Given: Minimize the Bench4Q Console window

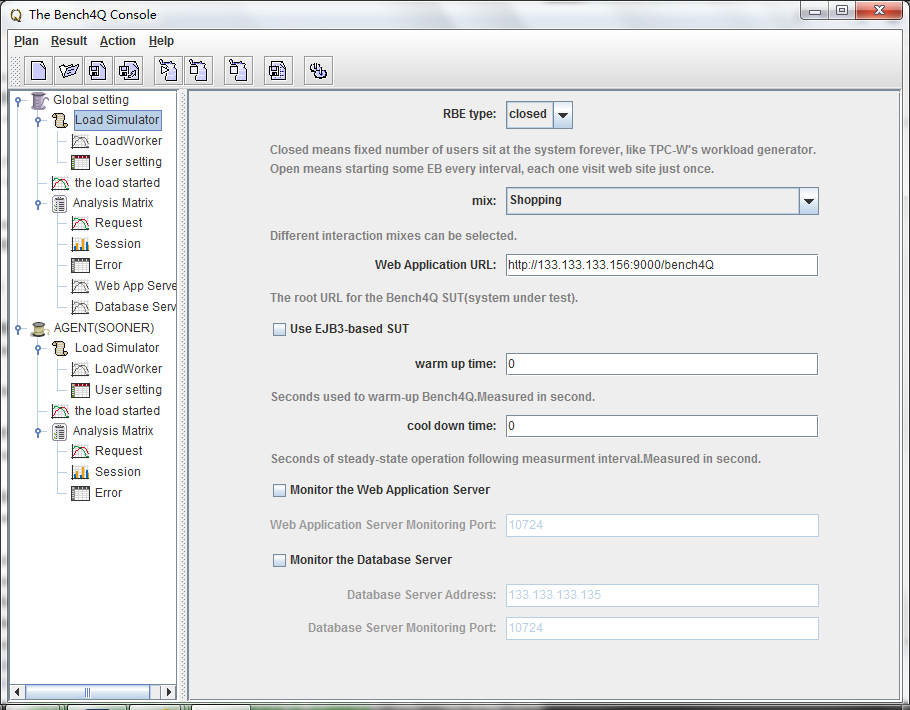Looking at the screenshot, I should (x=815, y=10).
